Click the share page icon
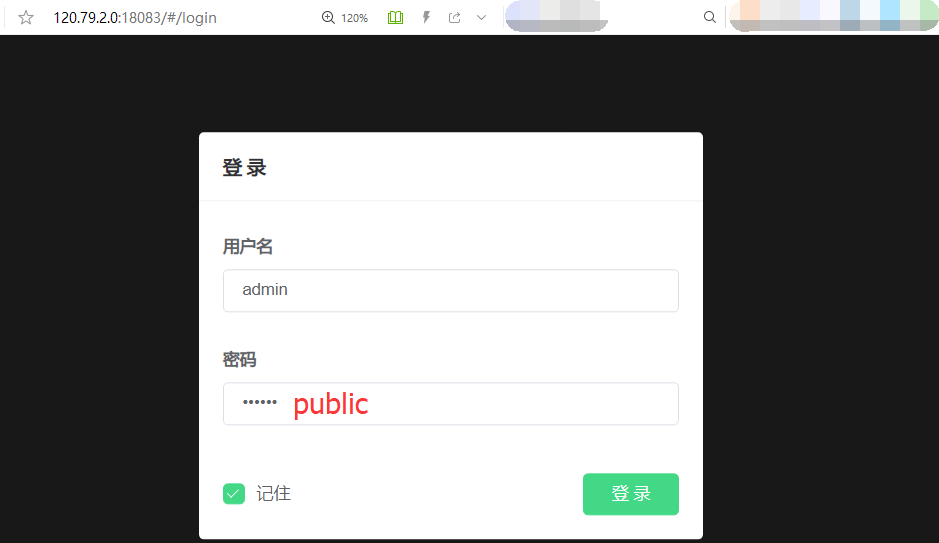 pos(455,17)
